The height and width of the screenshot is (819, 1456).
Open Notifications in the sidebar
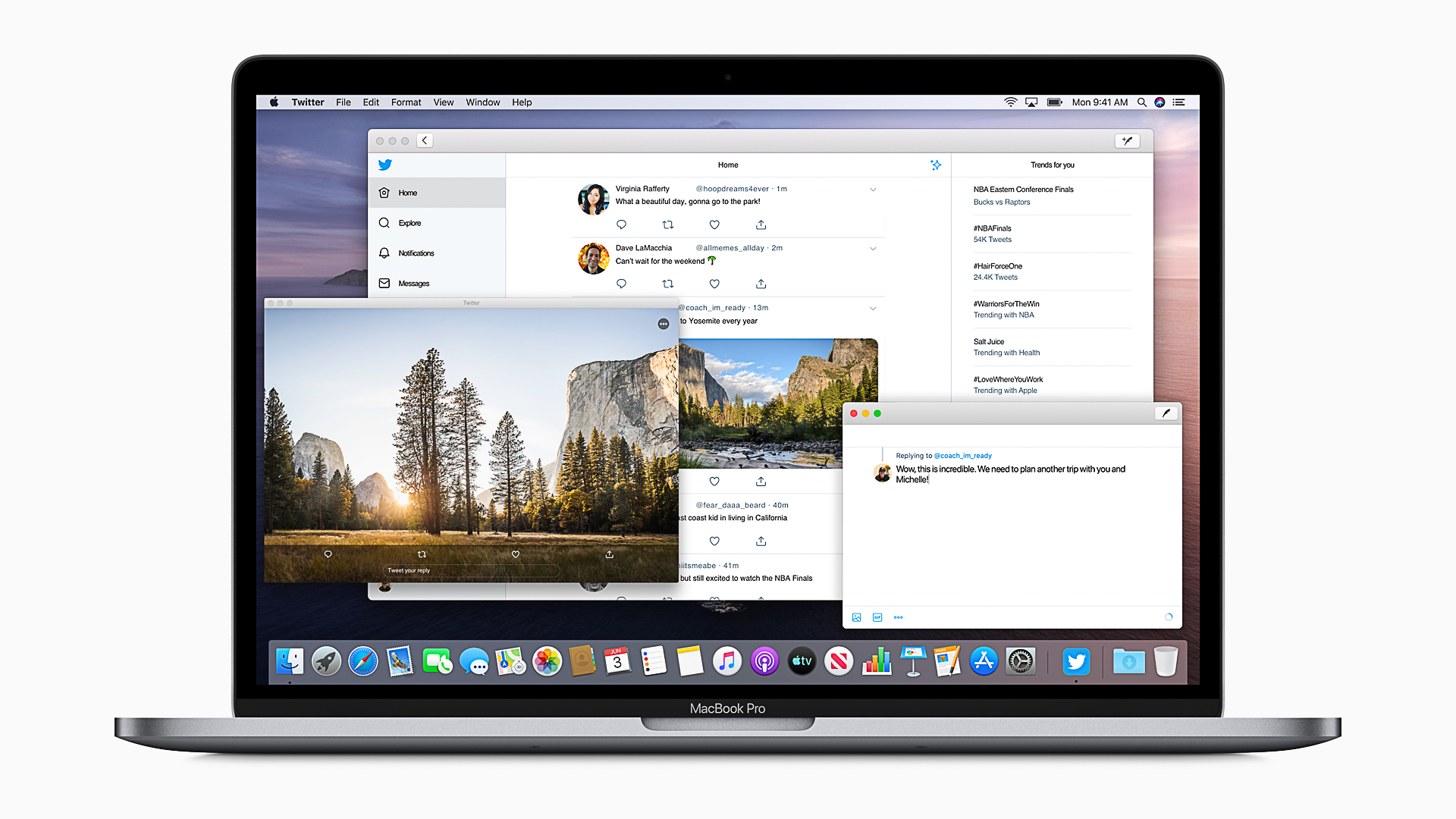tap(437, 253)
